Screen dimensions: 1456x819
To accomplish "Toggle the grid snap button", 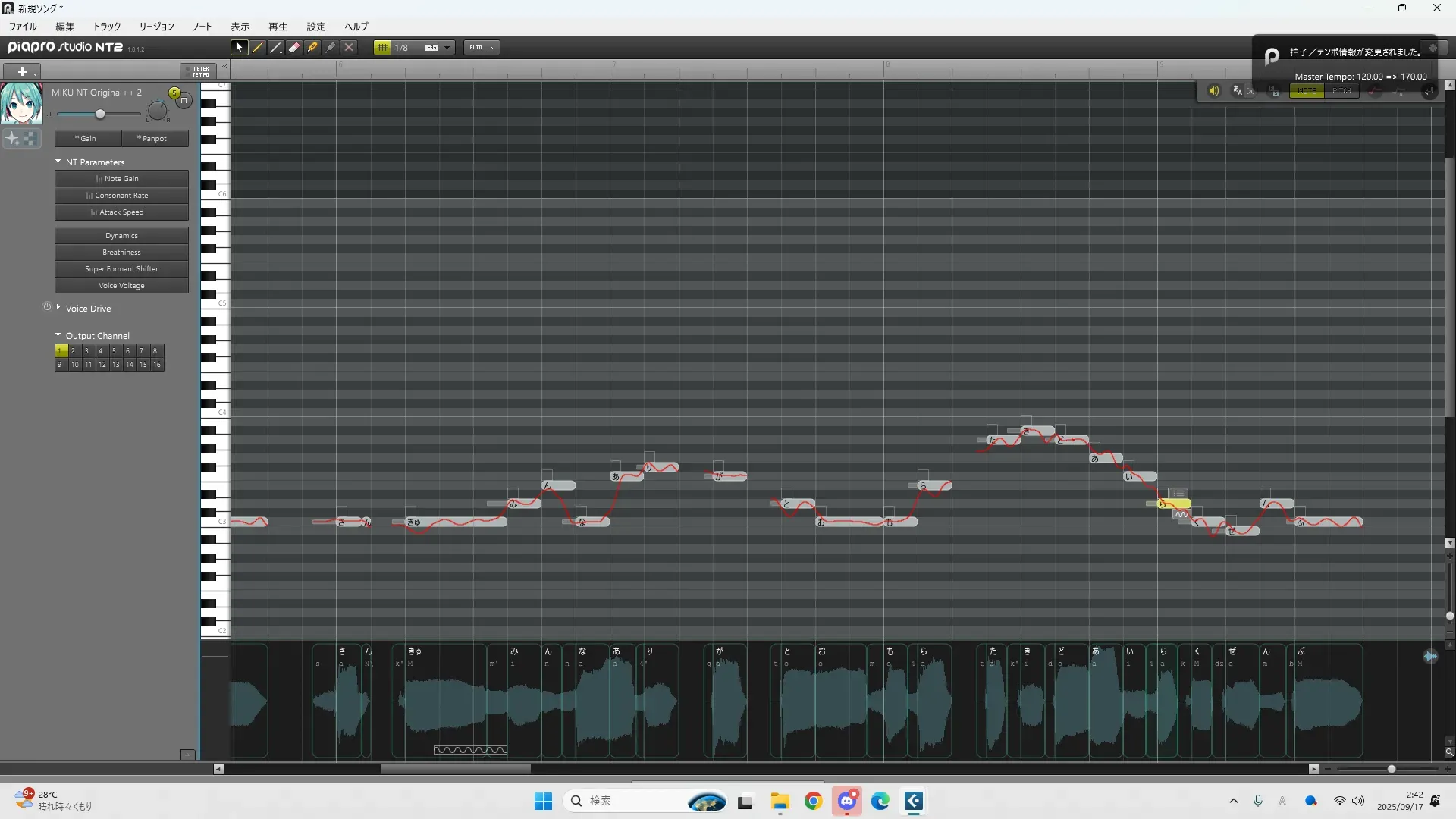I will 382,47.
